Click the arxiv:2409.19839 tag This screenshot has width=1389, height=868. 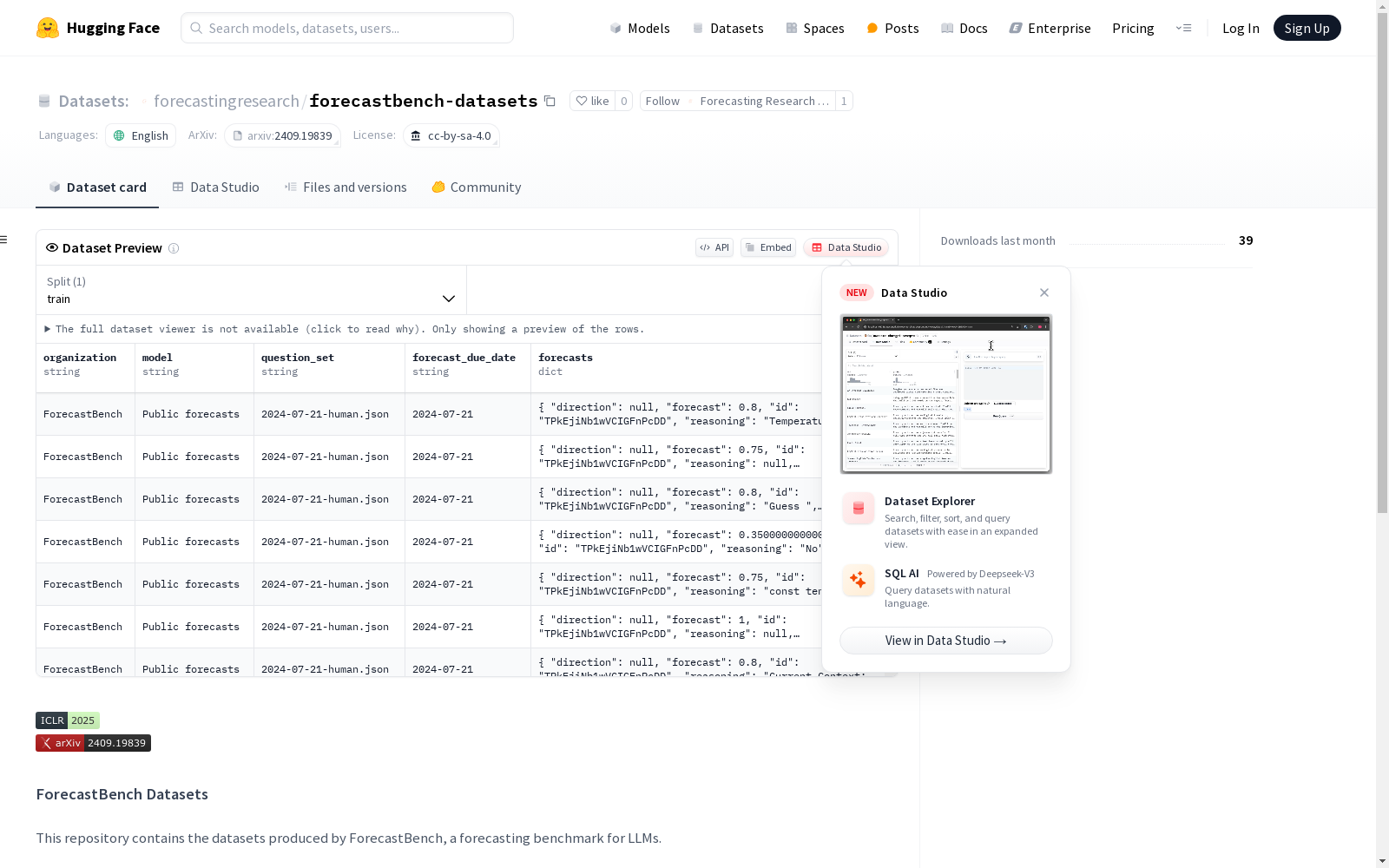pos(282,135)
